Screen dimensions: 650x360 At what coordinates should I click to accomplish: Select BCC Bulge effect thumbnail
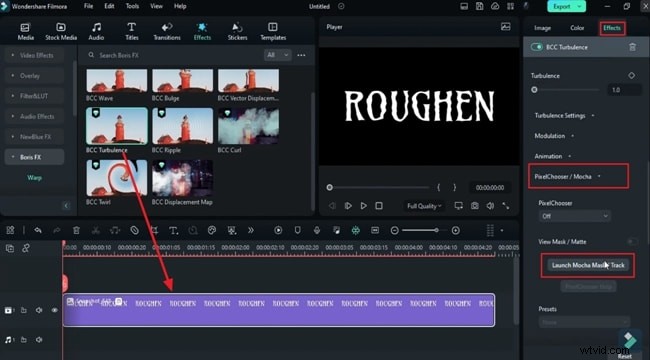[x=182, y=80]
